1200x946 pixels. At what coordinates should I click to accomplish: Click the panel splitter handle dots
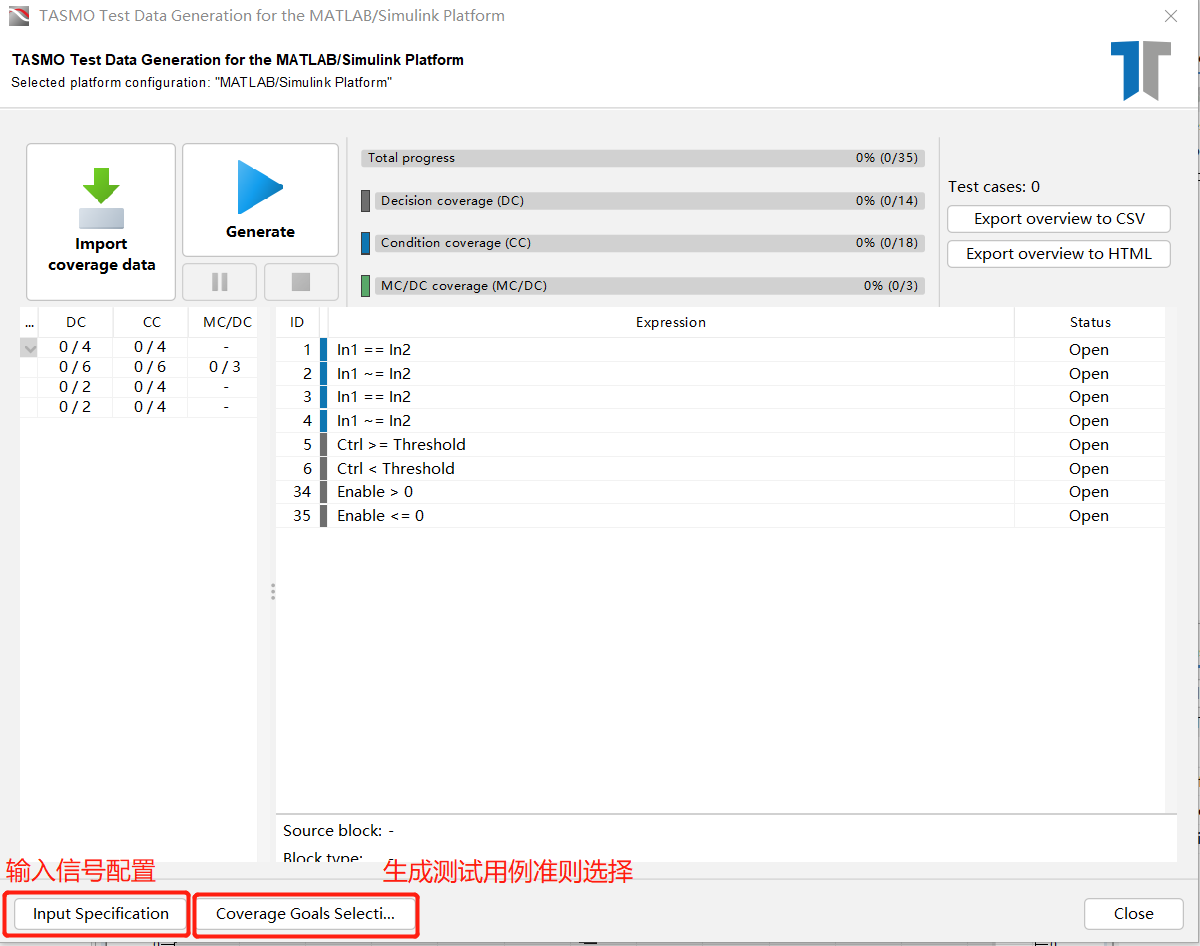272,592
